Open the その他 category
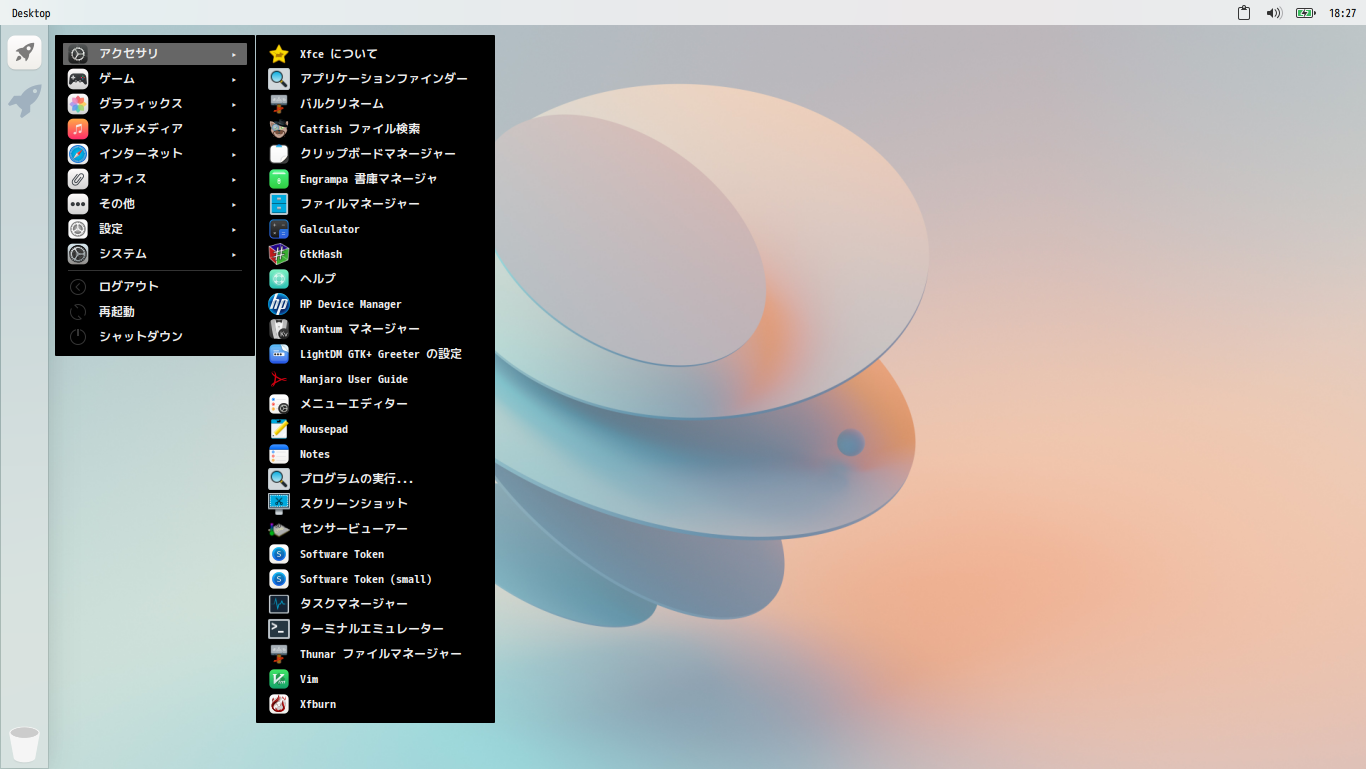1366x769 pixels. (155, 204)
